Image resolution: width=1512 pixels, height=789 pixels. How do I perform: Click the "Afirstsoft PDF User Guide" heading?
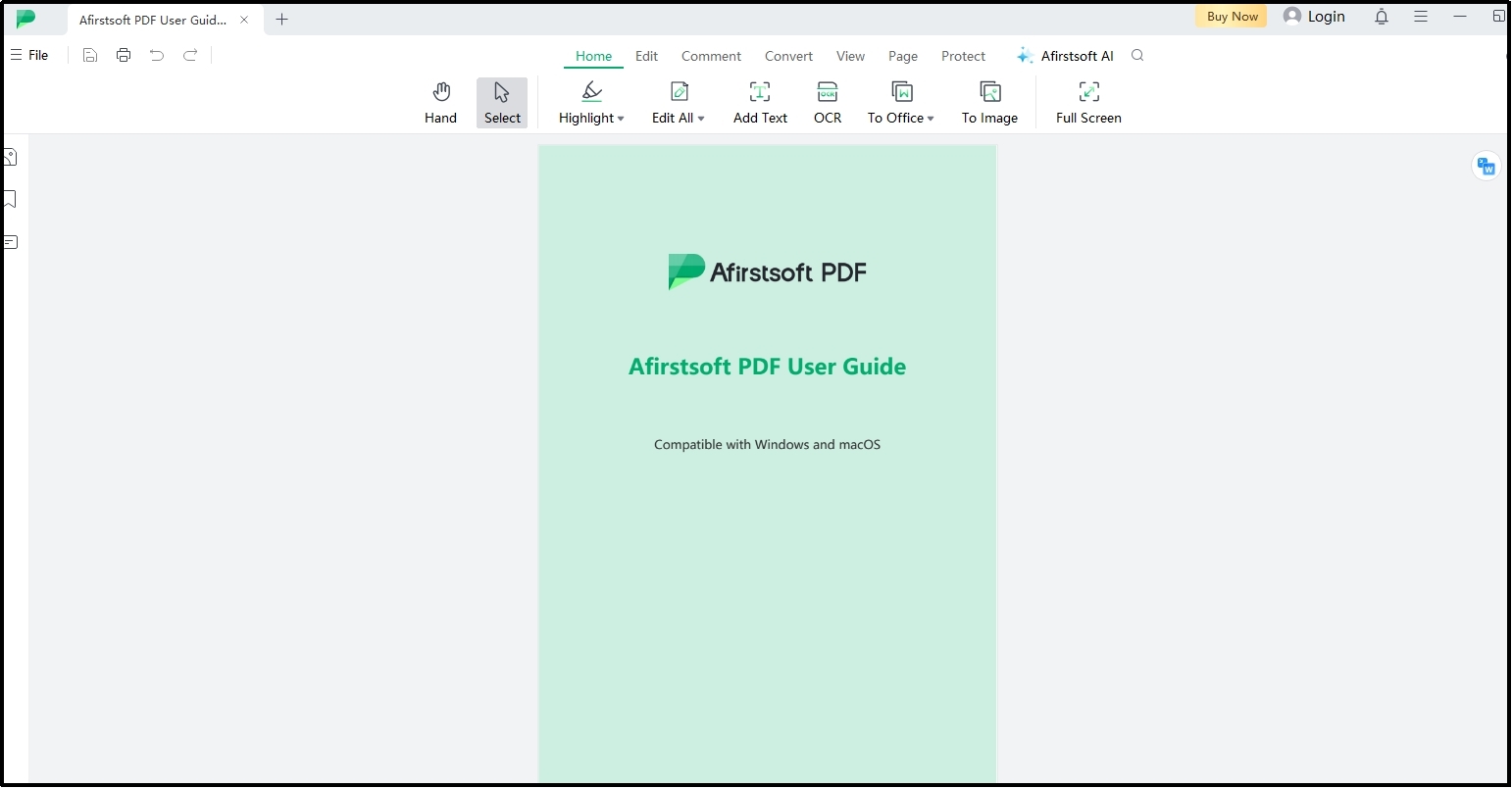(767, 367)
